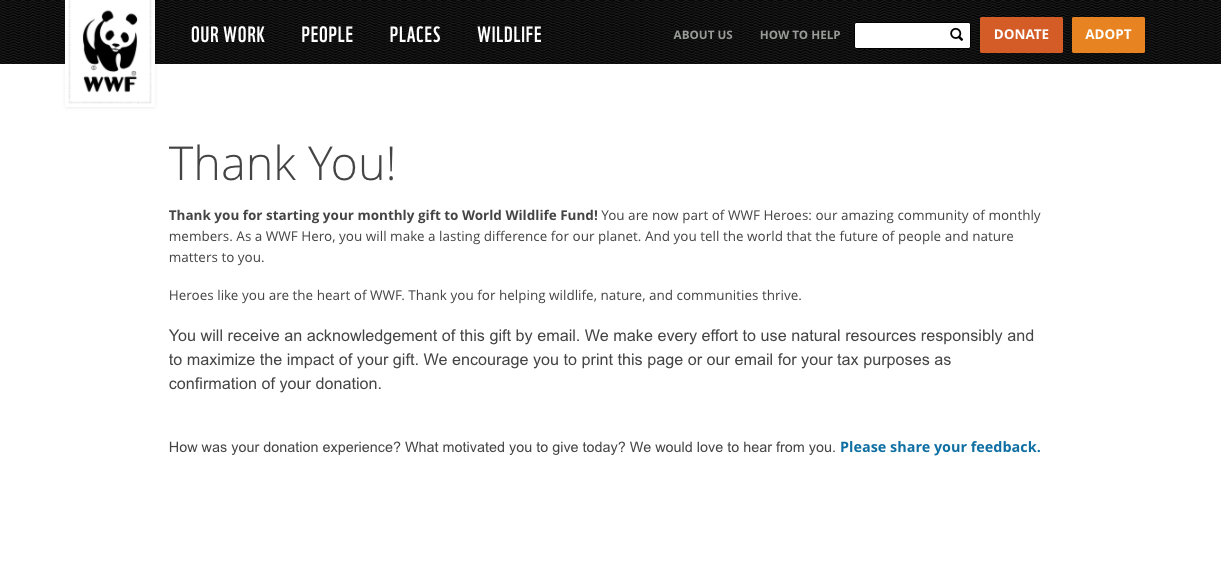Viewport: 1221px width, 579px height.
Task: Go to the Places section
Action: coord(415,35)
